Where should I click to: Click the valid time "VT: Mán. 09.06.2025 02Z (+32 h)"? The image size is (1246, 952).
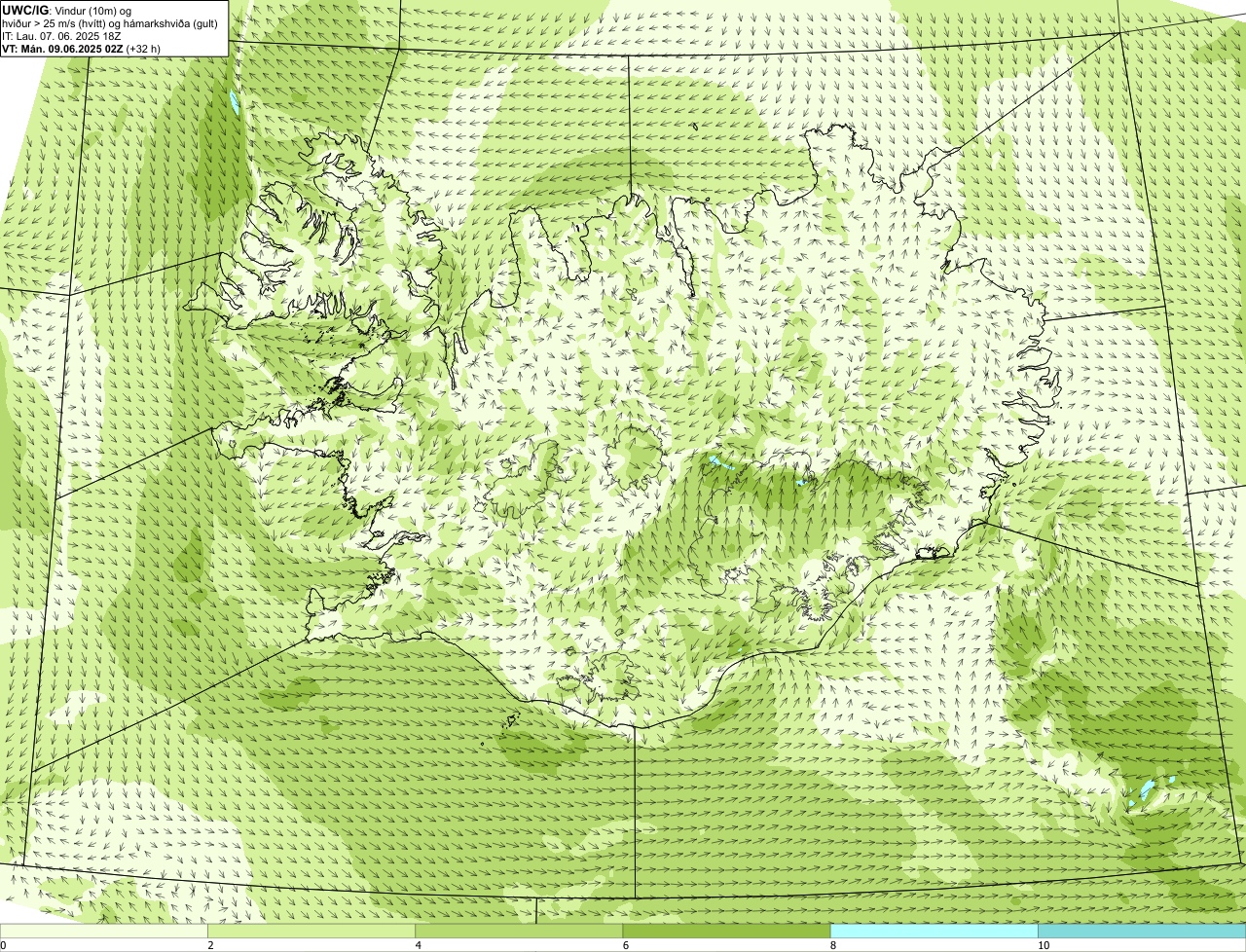(81, 48)
